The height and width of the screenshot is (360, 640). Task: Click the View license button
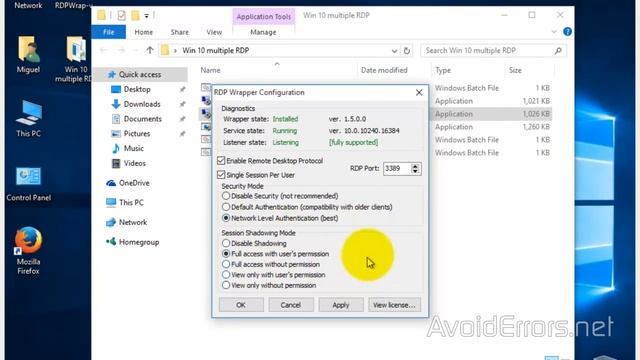pos(394,305)
